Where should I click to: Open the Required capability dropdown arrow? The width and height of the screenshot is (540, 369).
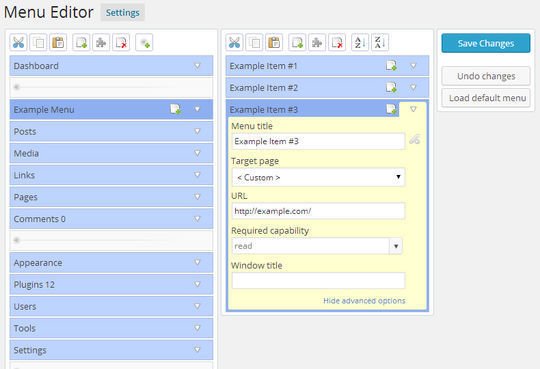(396, 246)
